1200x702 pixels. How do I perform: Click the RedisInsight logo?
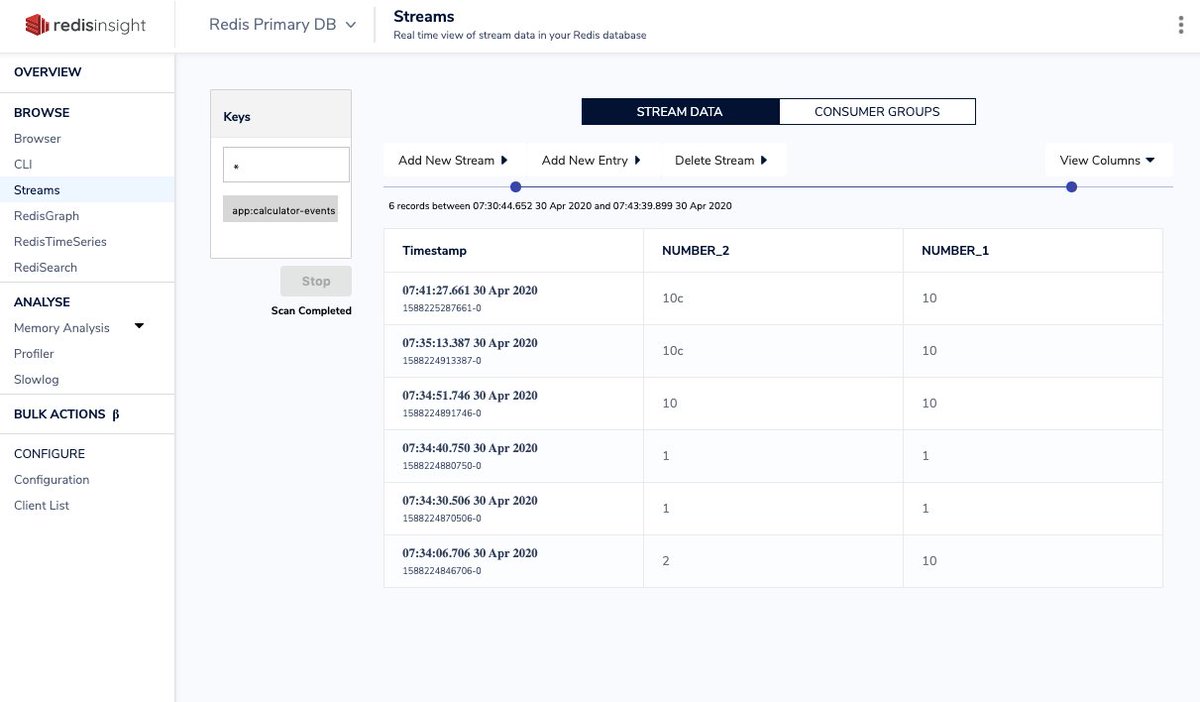(x=86, y=25)
